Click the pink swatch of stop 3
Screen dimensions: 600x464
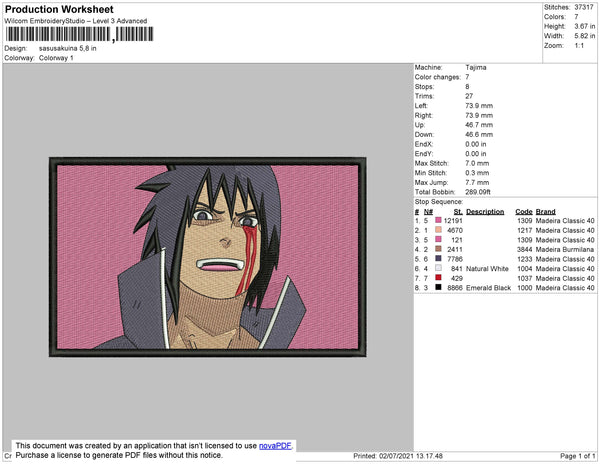tap(438, 239)
